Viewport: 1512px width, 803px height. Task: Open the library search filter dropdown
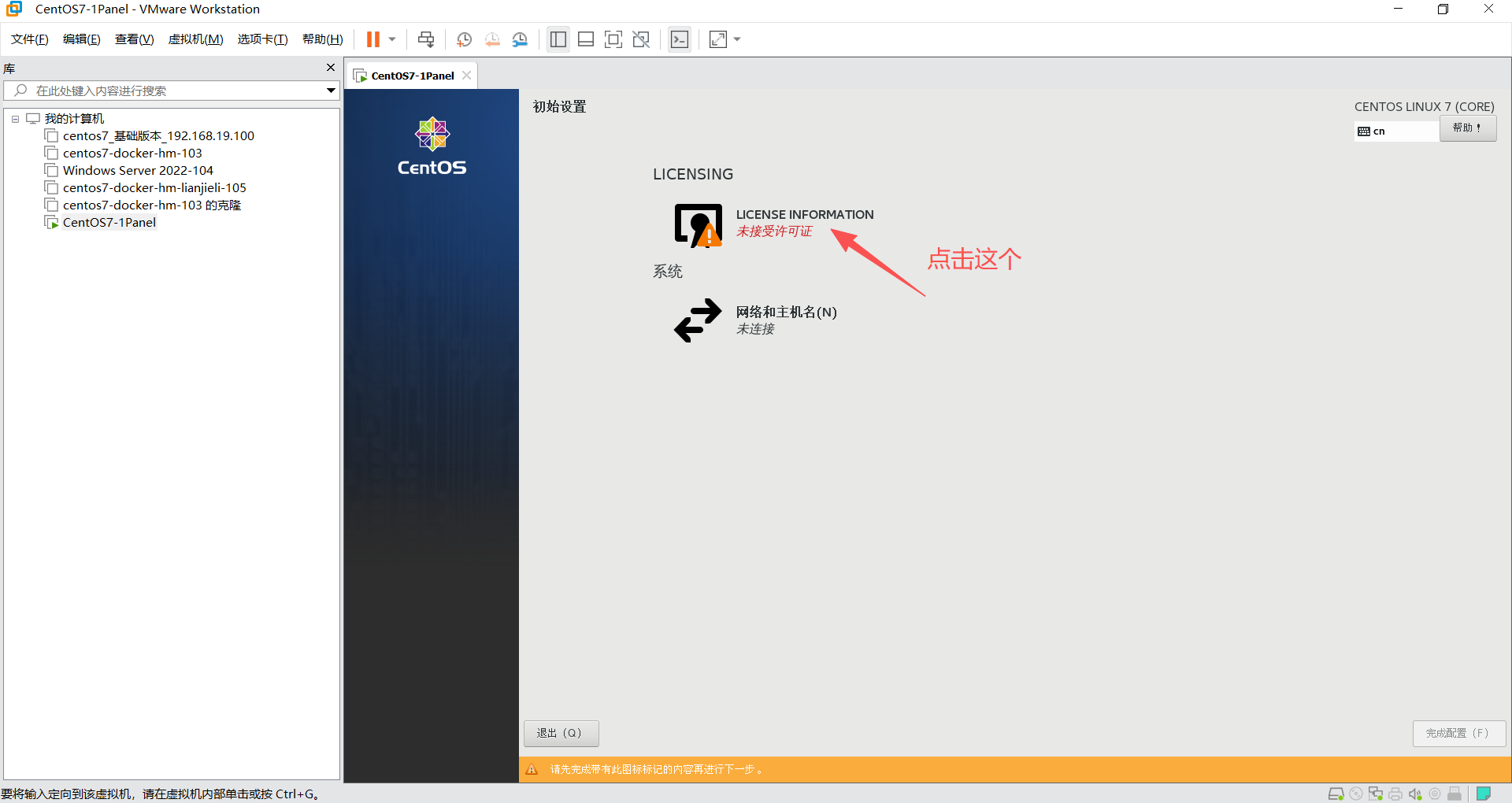pos(332,91)
